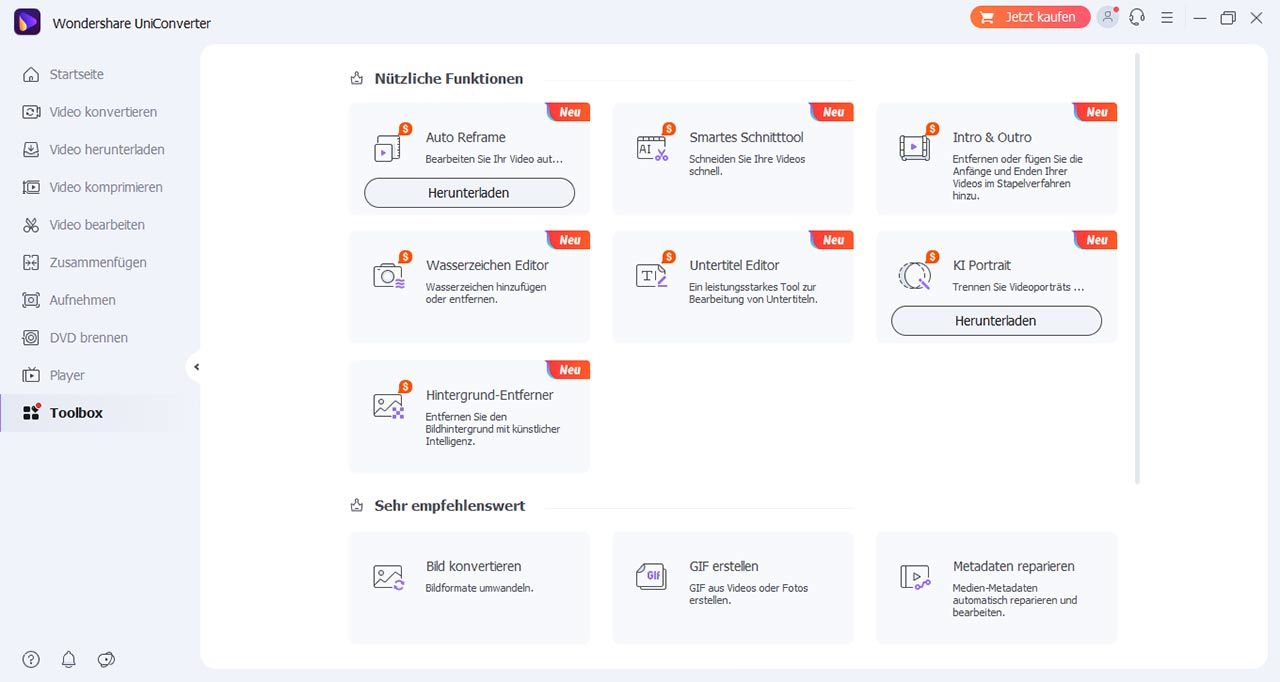
Task: Click the Zusammenfügen sidebar icon
Action: 31,262
